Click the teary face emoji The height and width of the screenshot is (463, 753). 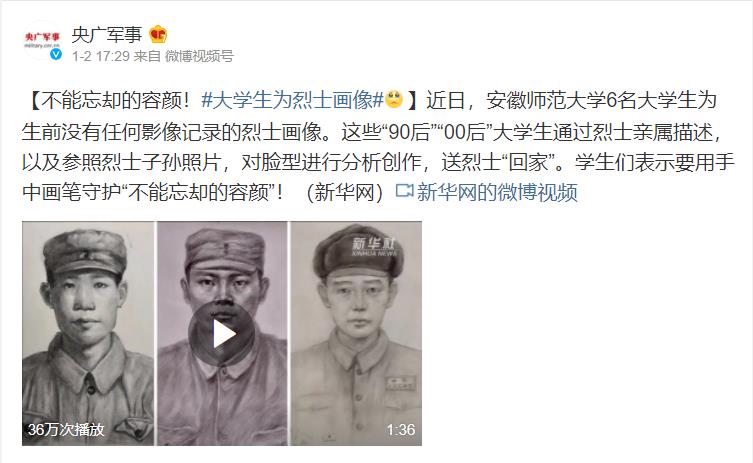[x=394, y=99]
